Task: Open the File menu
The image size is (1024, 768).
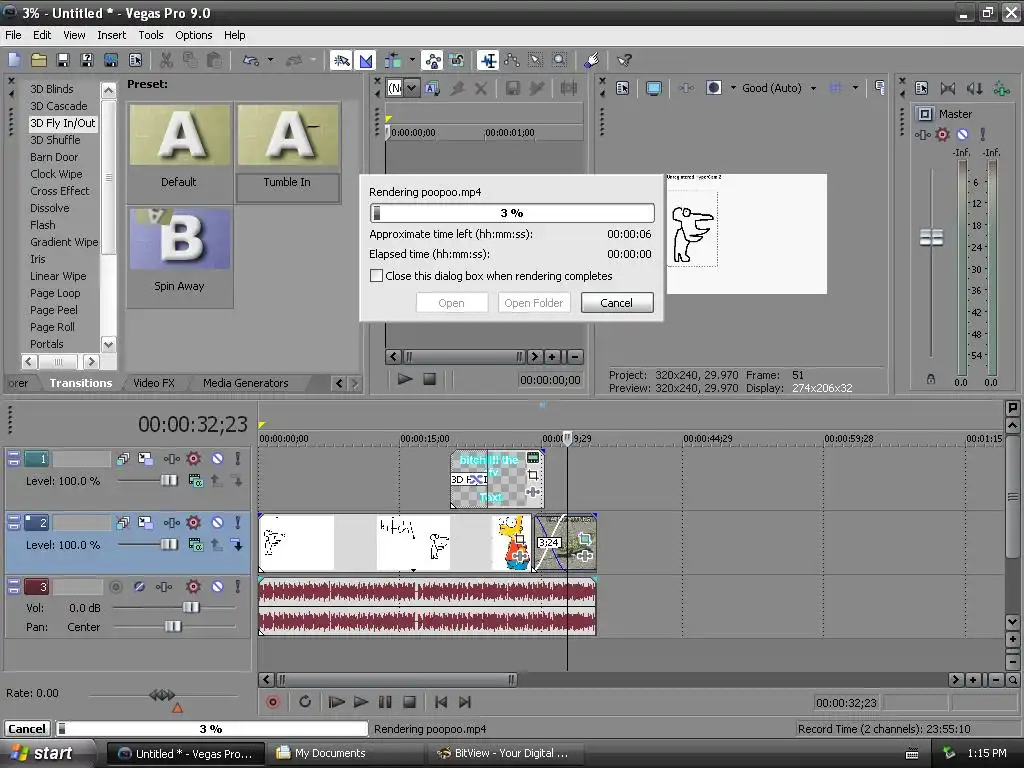Action: point(13,35)
